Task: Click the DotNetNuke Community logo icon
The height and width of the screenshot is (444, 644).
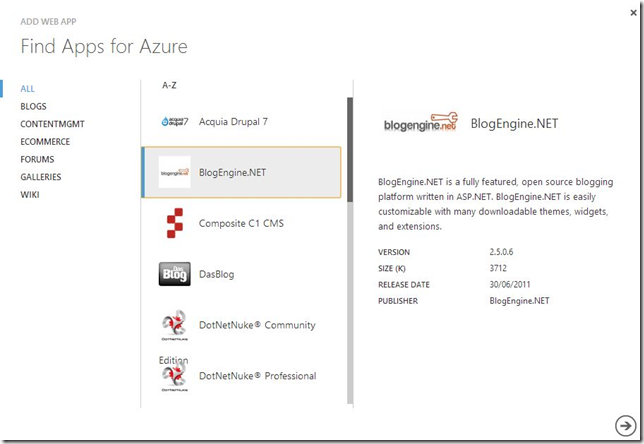Action: pos(175,325)
